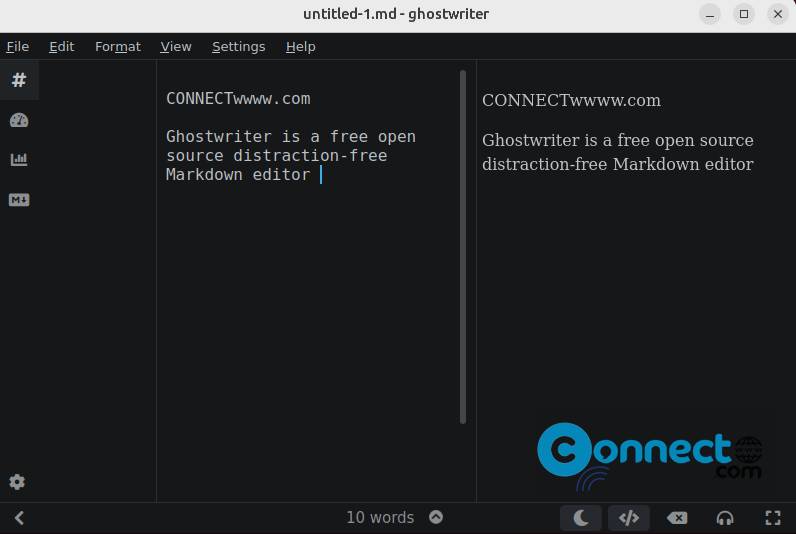Image resolution: width=796 pixels, height=534 pixels.
Task: Open the Markdown cheat sheet icon
Action: (19, 199)
